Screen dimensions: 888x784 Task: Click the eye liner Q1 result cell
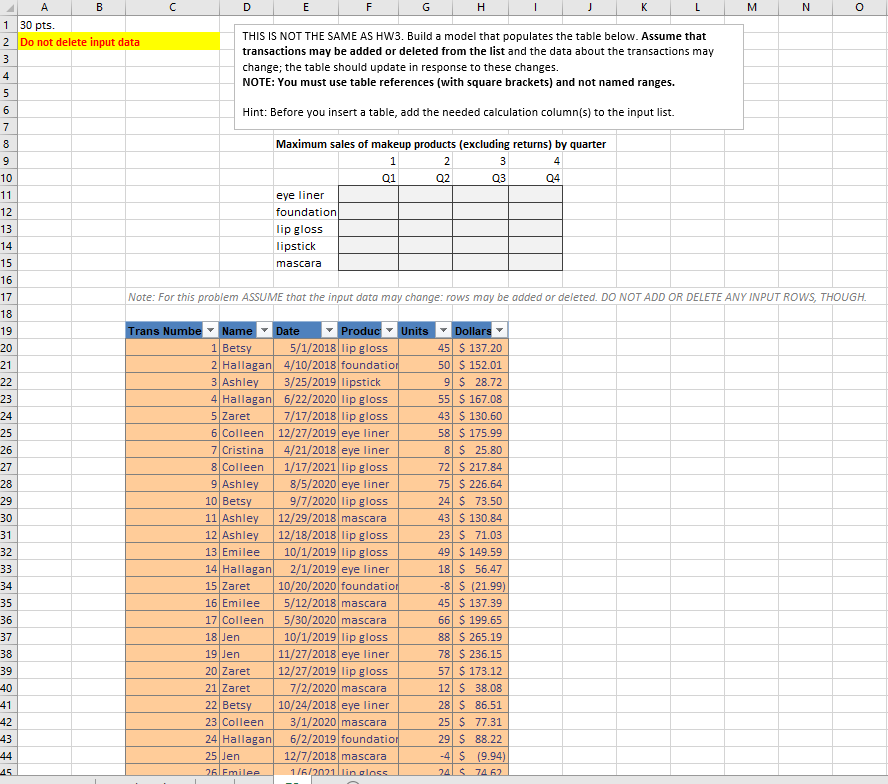(x=369, y=195)
